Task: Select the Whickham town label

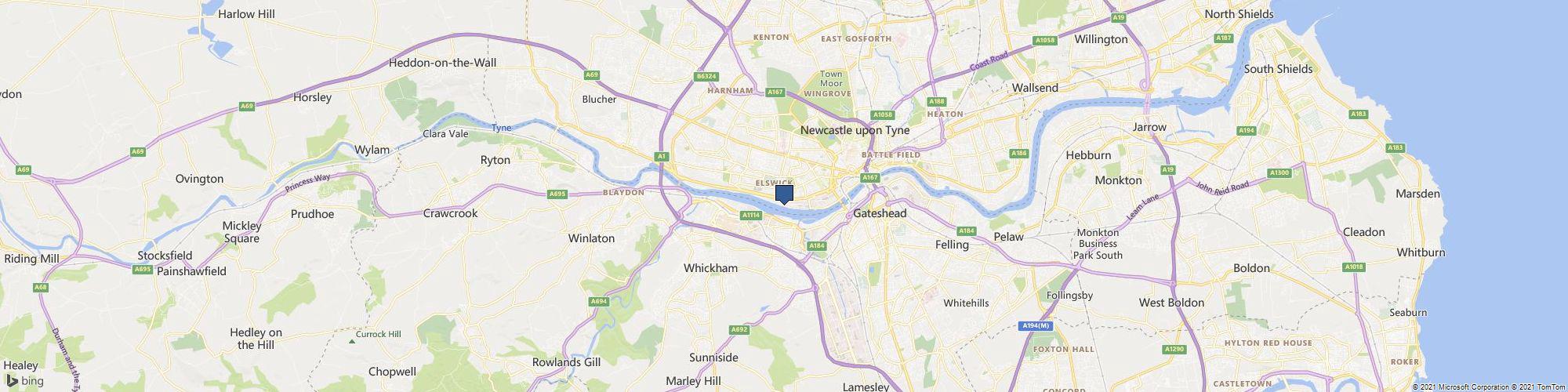Action: 710,268
